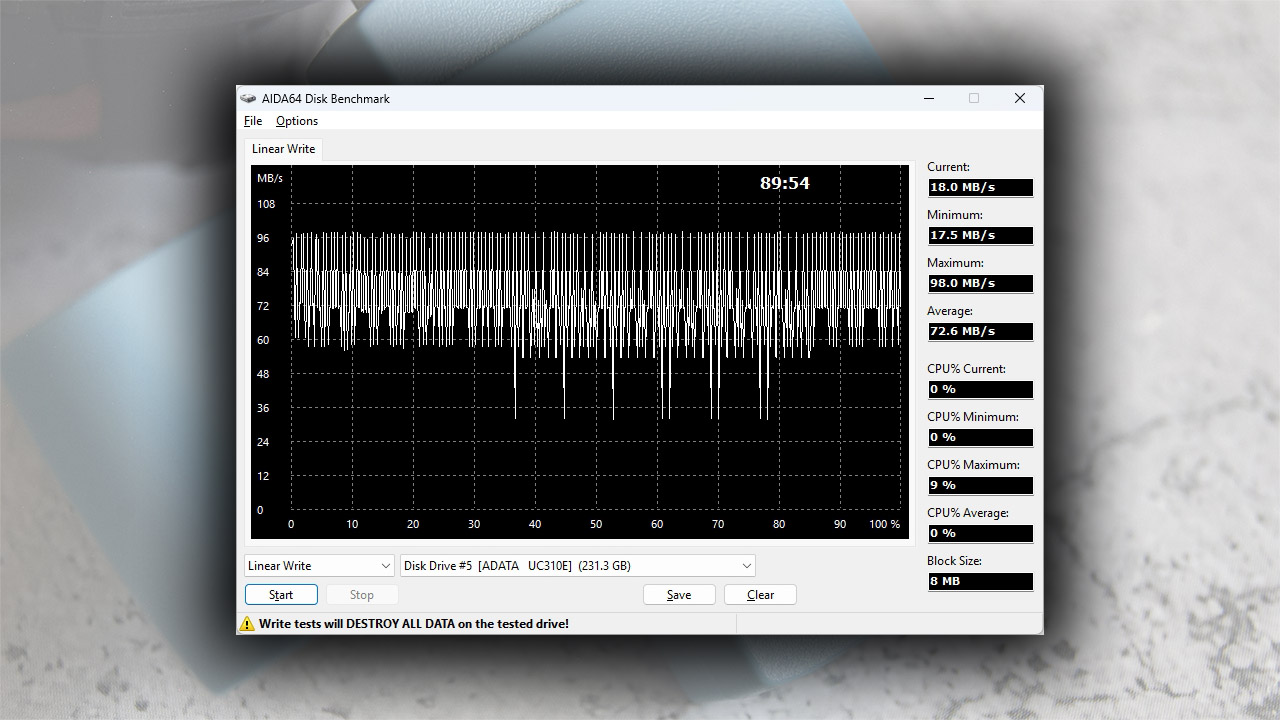
Task: Open the Disk Drive #5 ADATA selector
Action: (577, 566)
